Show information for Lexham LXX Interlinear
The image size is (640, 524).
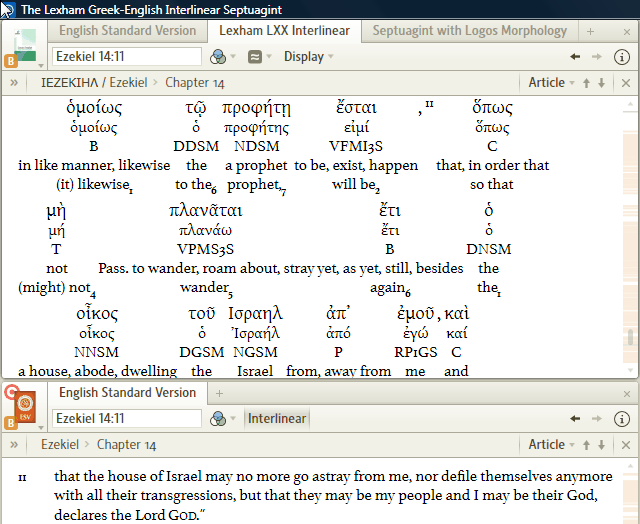(622, 57)
